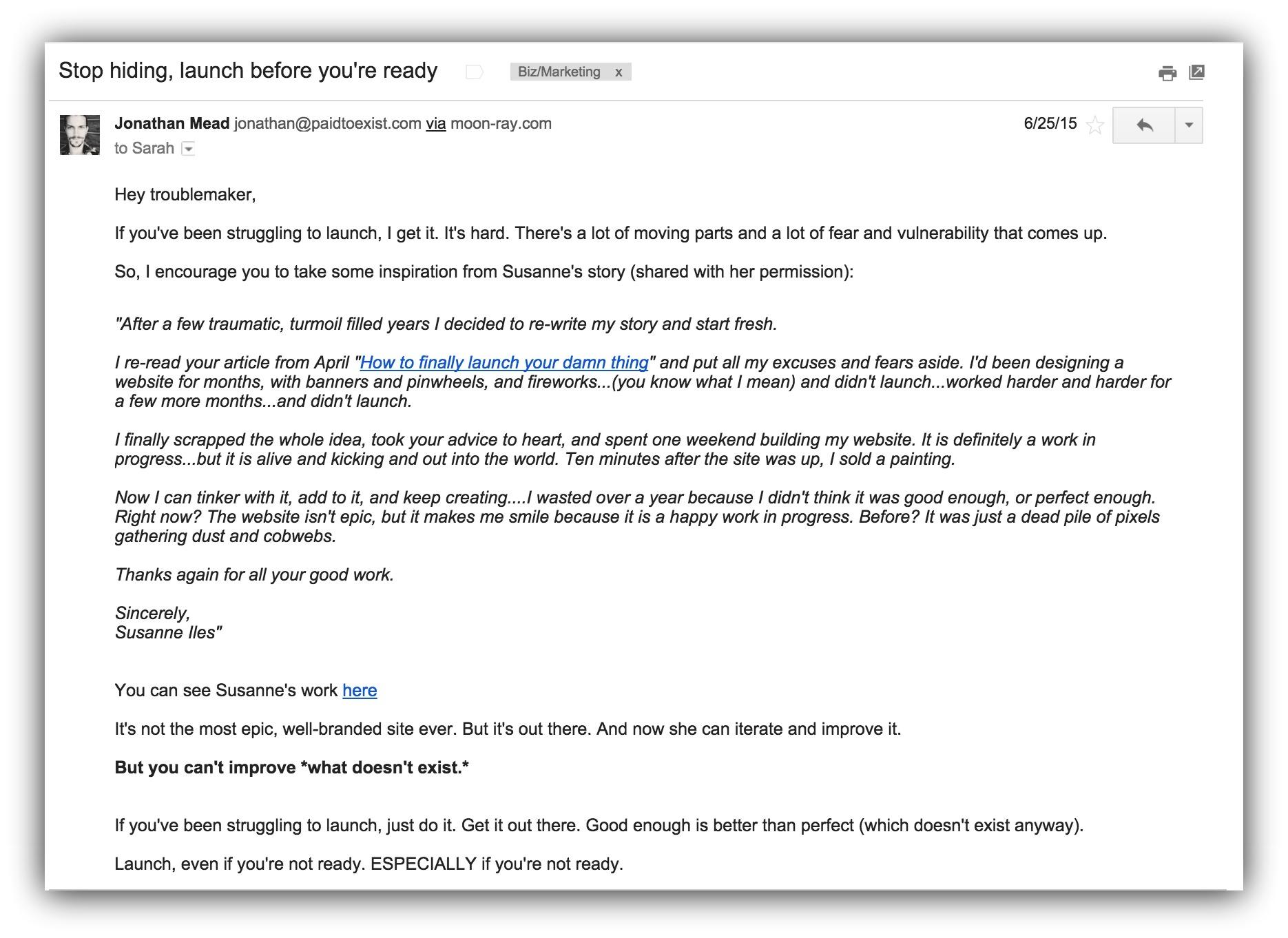This screenshot has width=1288, height=938.
Task: Open 'How to finally launch your damn thing' link
Action: coord(503,363)
